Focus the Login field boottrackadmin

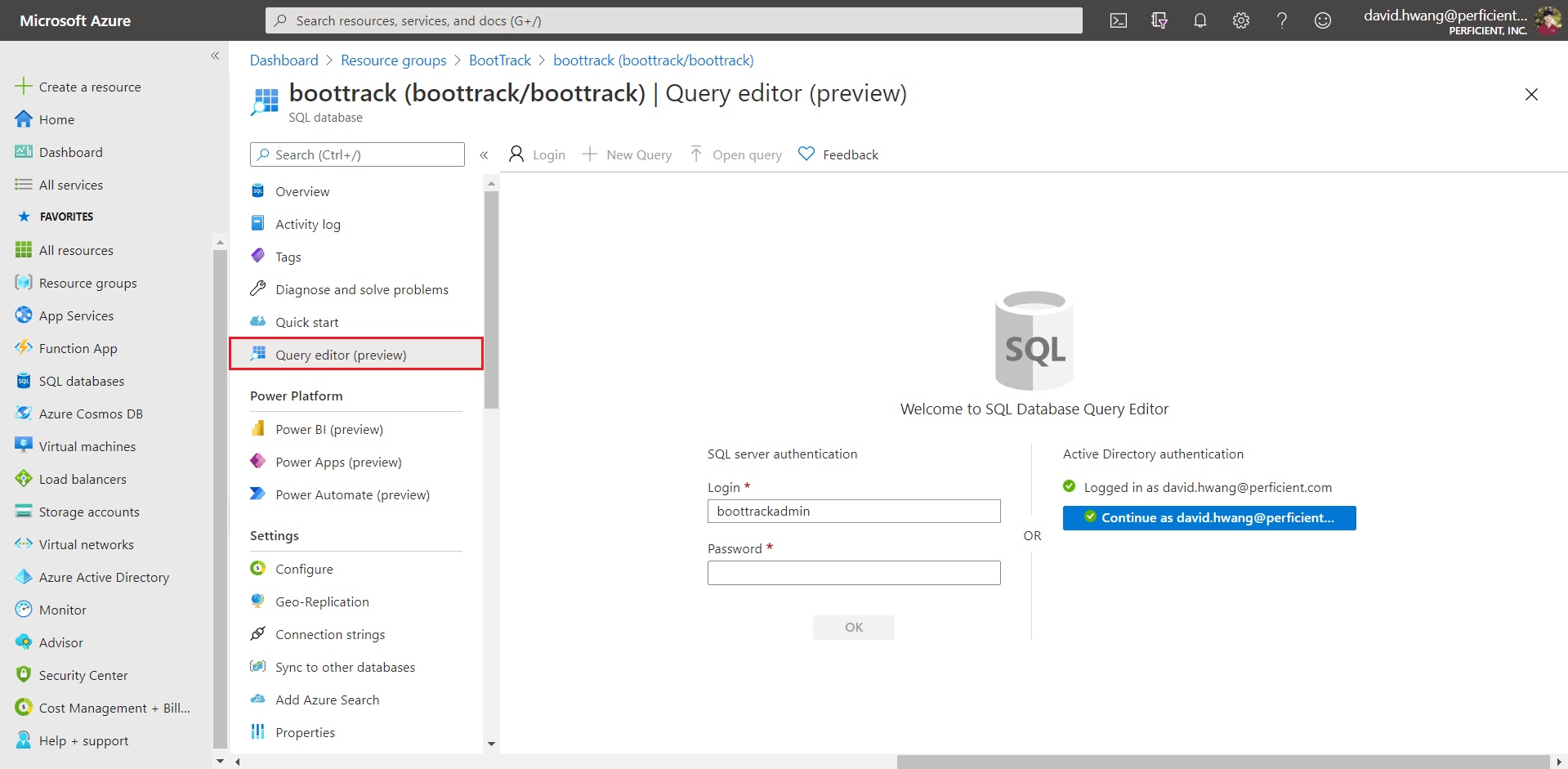(x=854, y=511)
